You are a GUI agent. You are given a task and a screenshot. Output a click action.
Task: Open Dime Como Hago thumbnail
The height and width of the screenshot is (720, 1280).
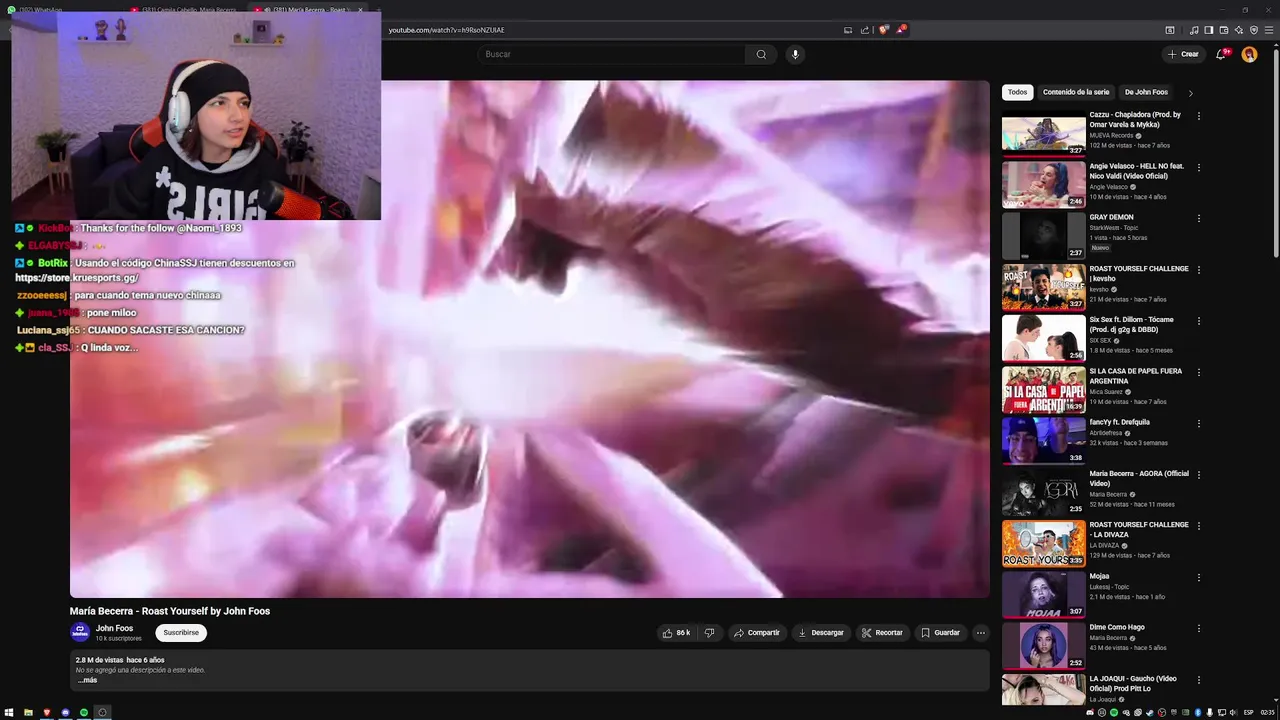(x=1043, y=647)
